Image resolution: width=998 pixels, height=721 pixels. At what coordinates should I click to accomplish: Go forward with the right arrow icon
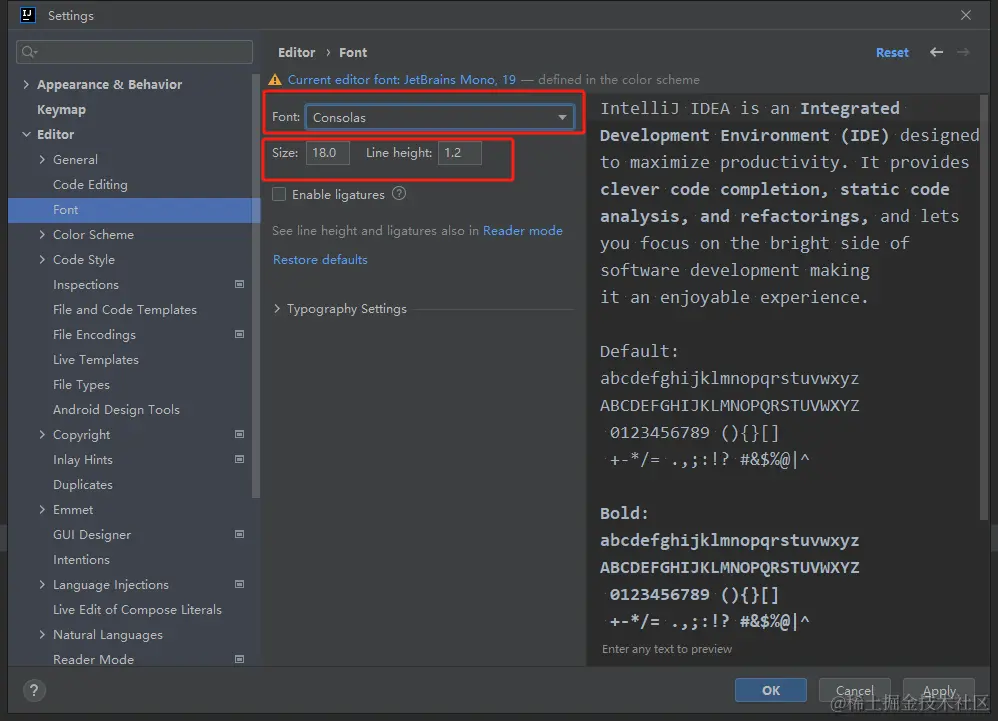click(x=963, y=52)
